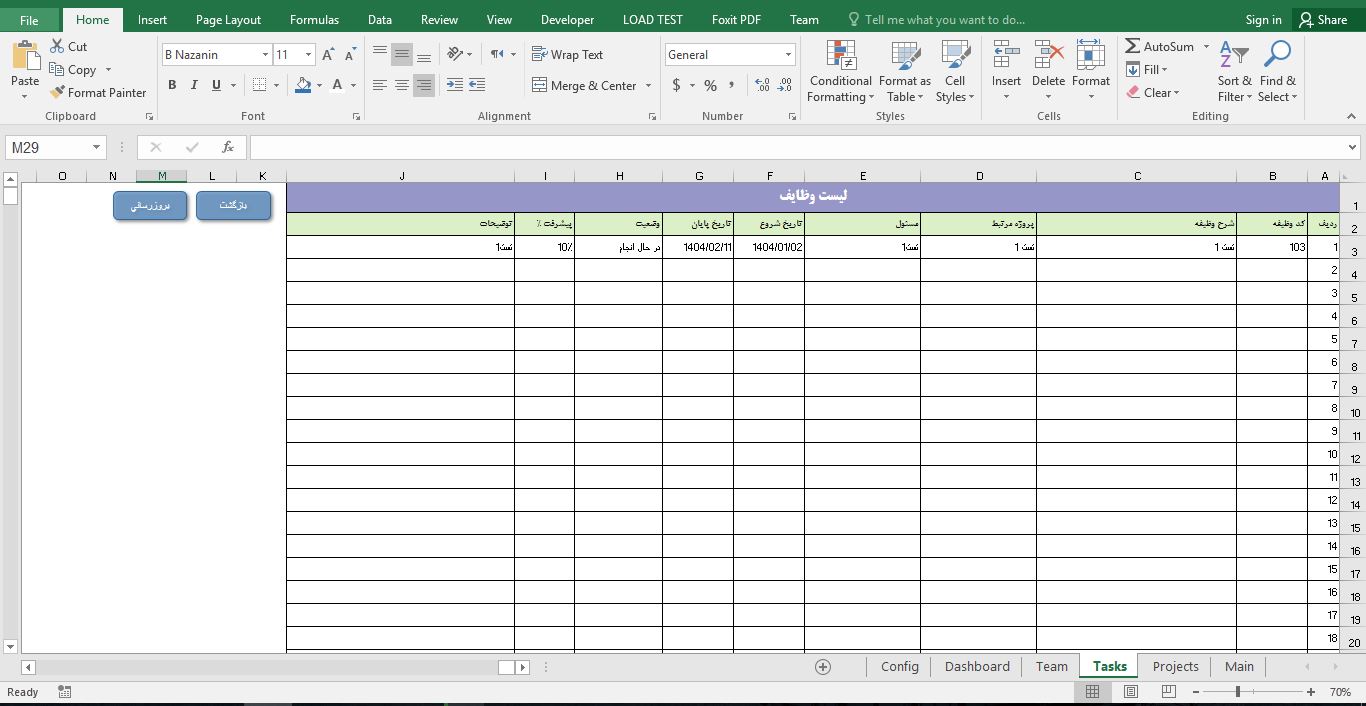Viewport: 1366px width, 706px height.
Task: Click the Delete cells icon
Action: pos(1048,55)
